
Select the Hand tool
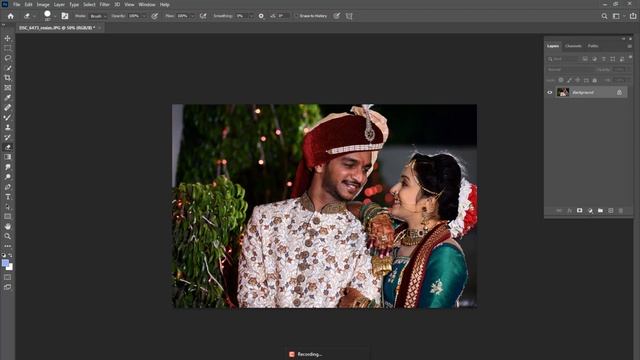pos(7,227)
